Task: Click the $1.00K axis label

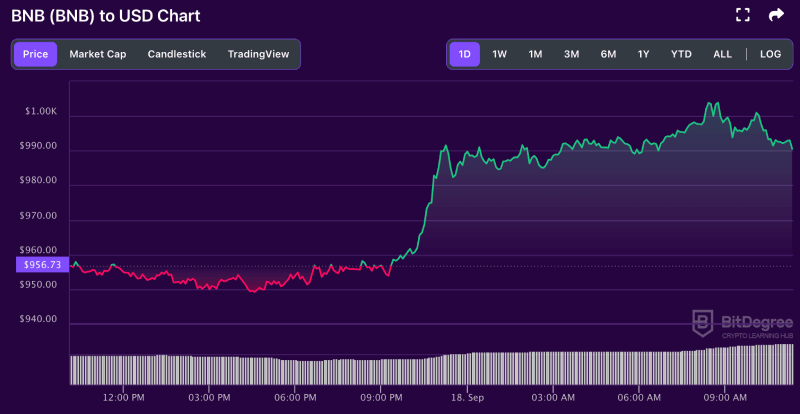Action: point(41,111)
